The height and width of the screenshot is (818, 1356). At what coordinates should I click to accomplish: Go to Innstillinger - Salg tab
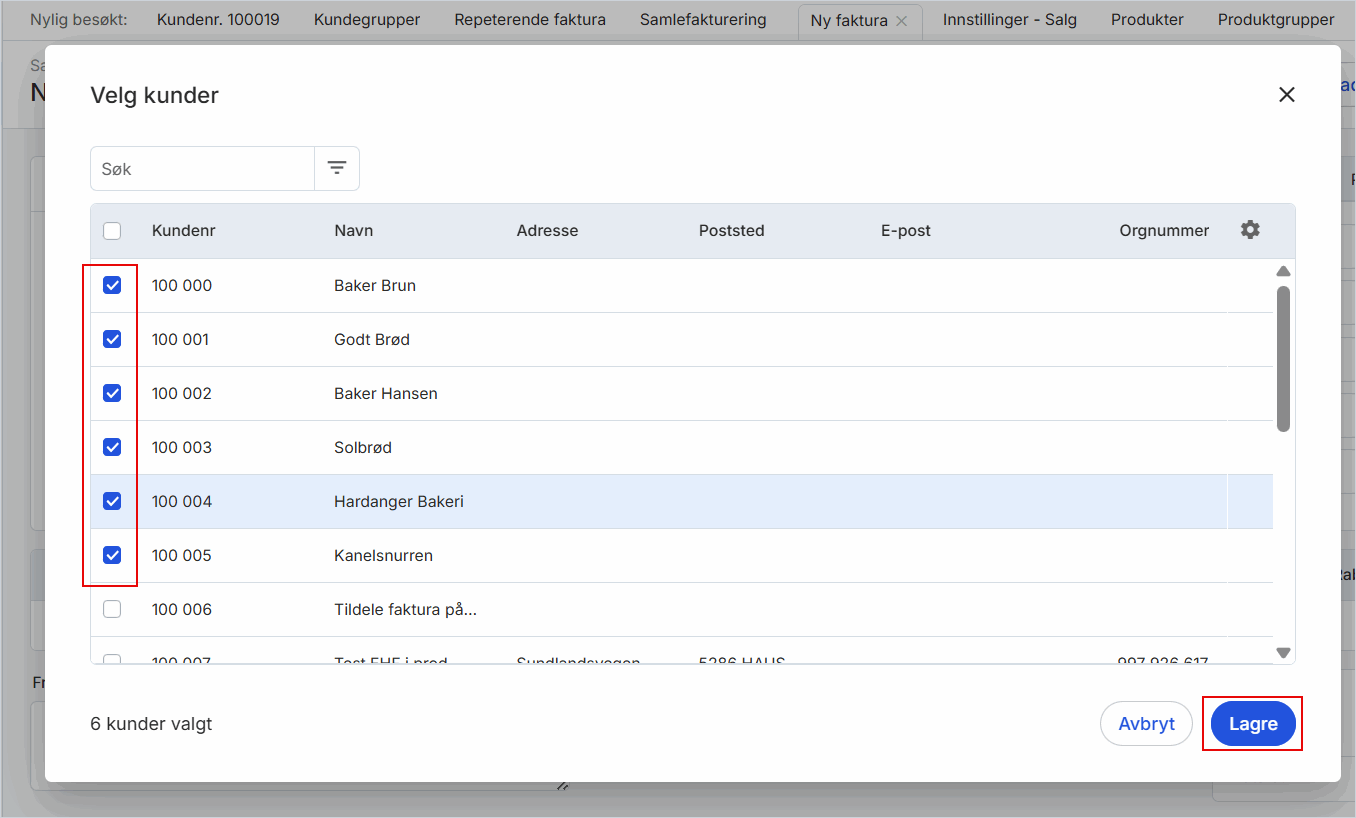1009,20
